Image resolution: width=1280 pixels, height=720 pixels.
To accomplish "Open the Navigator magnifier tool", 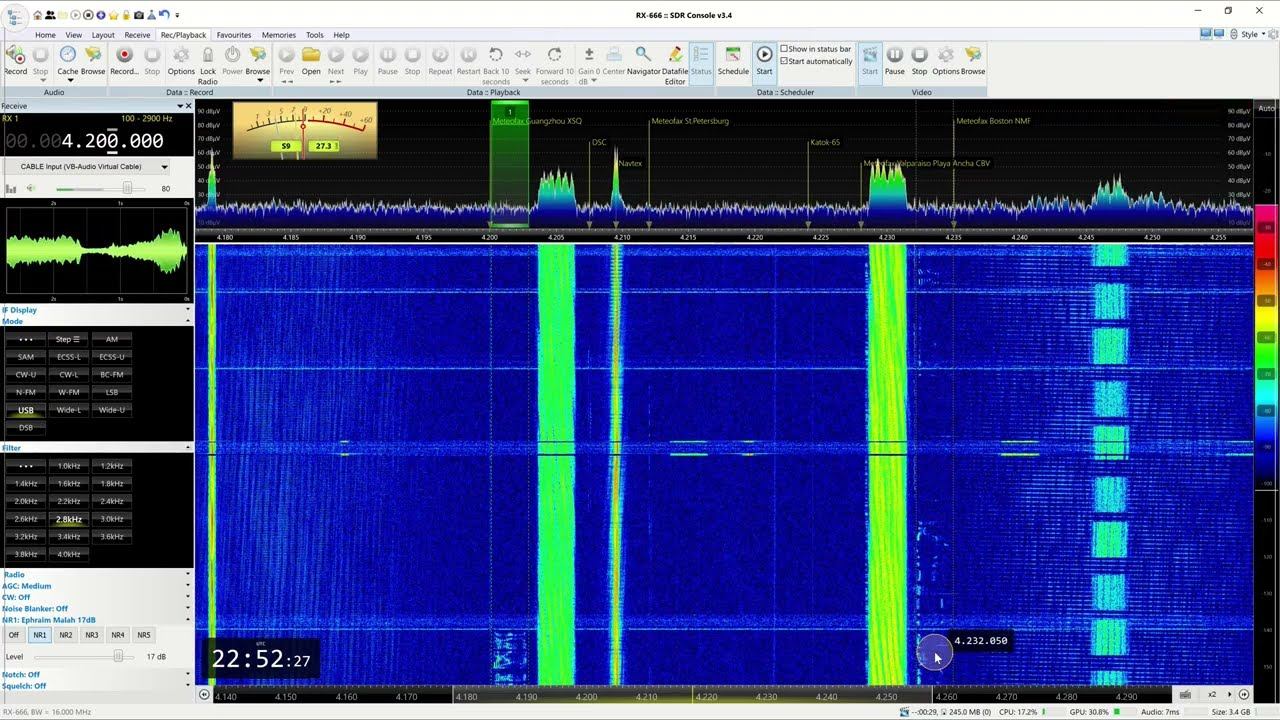I will (x=643, y=60).
